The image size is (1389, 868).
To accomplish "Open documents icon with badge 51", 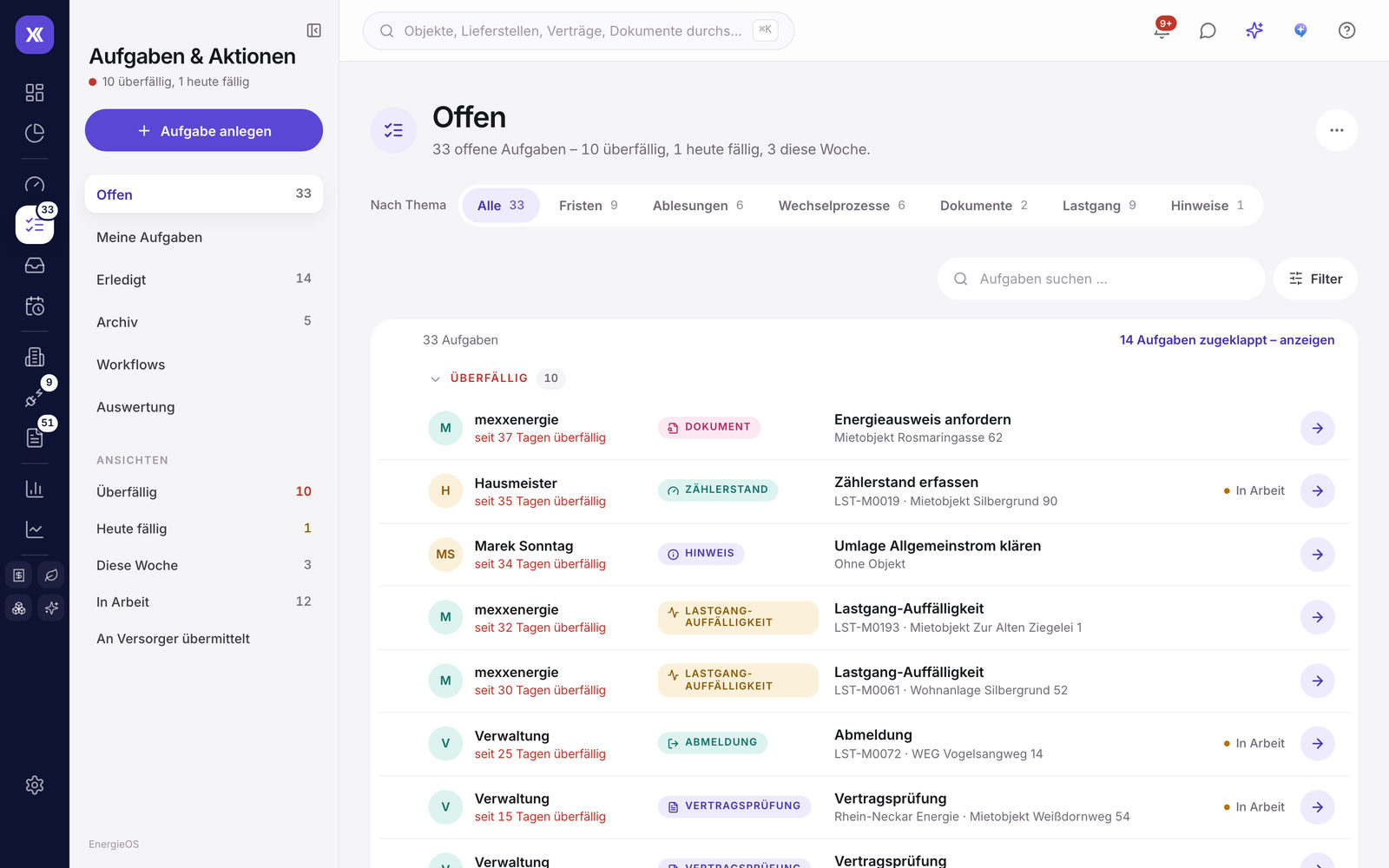I will click(35, 437).
